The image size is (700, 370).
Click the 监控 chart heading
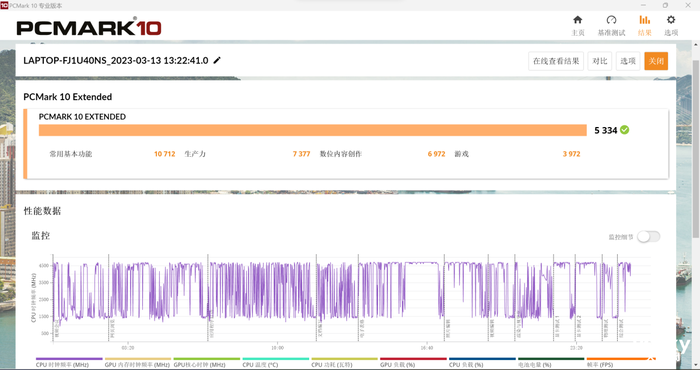pyautogui.click(x=40, y=236)
